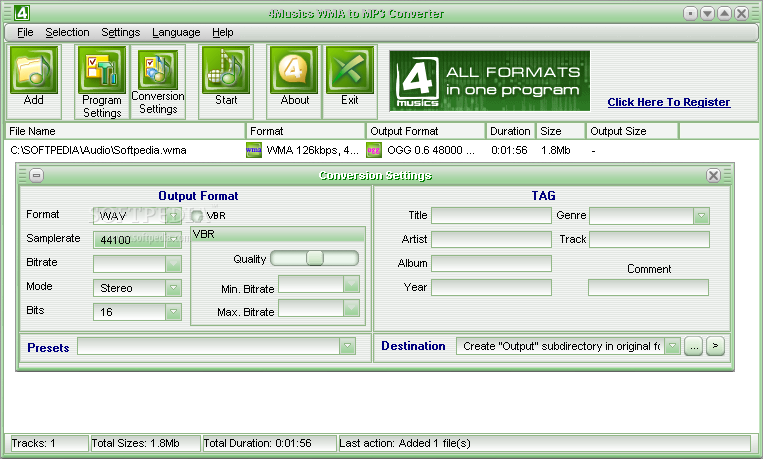Click the OGG output format icon in file row
The width and height of the screenshot is (763, 459).
pos(374,150)
